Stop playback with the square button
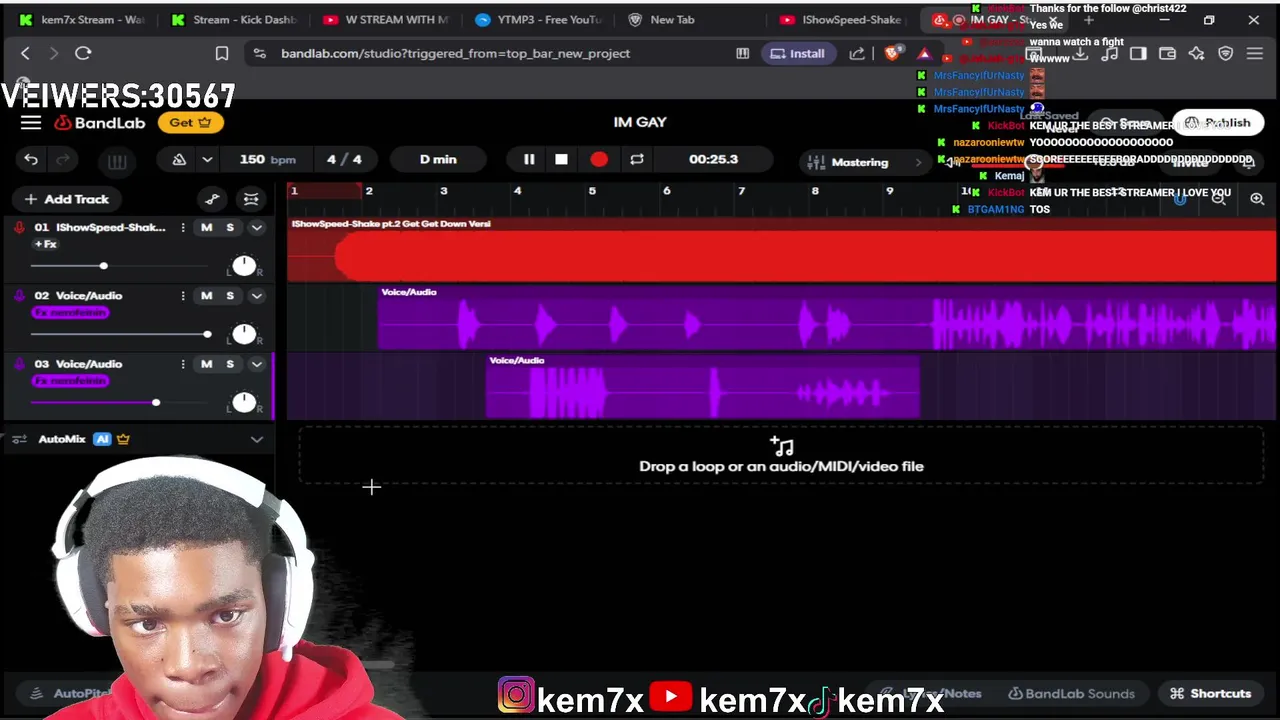The image size is (1280, 720). click(561, 159)
